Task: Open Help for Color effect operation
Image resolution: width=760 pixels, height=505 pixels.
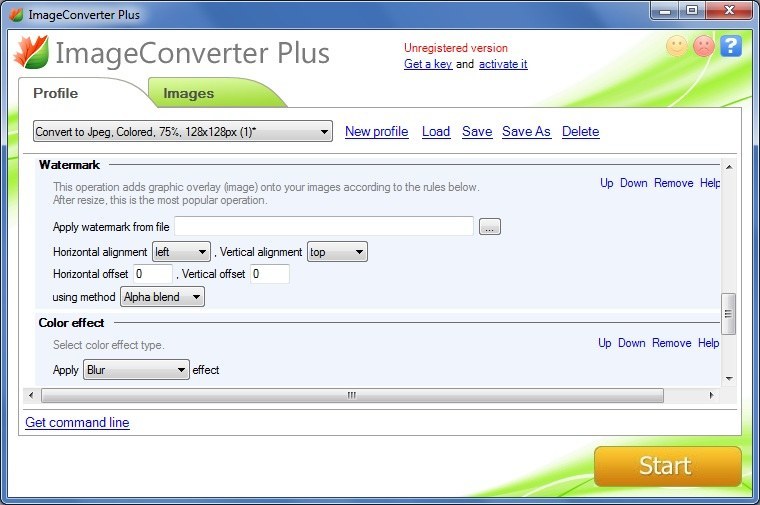Action: click(x=709, y=343)
